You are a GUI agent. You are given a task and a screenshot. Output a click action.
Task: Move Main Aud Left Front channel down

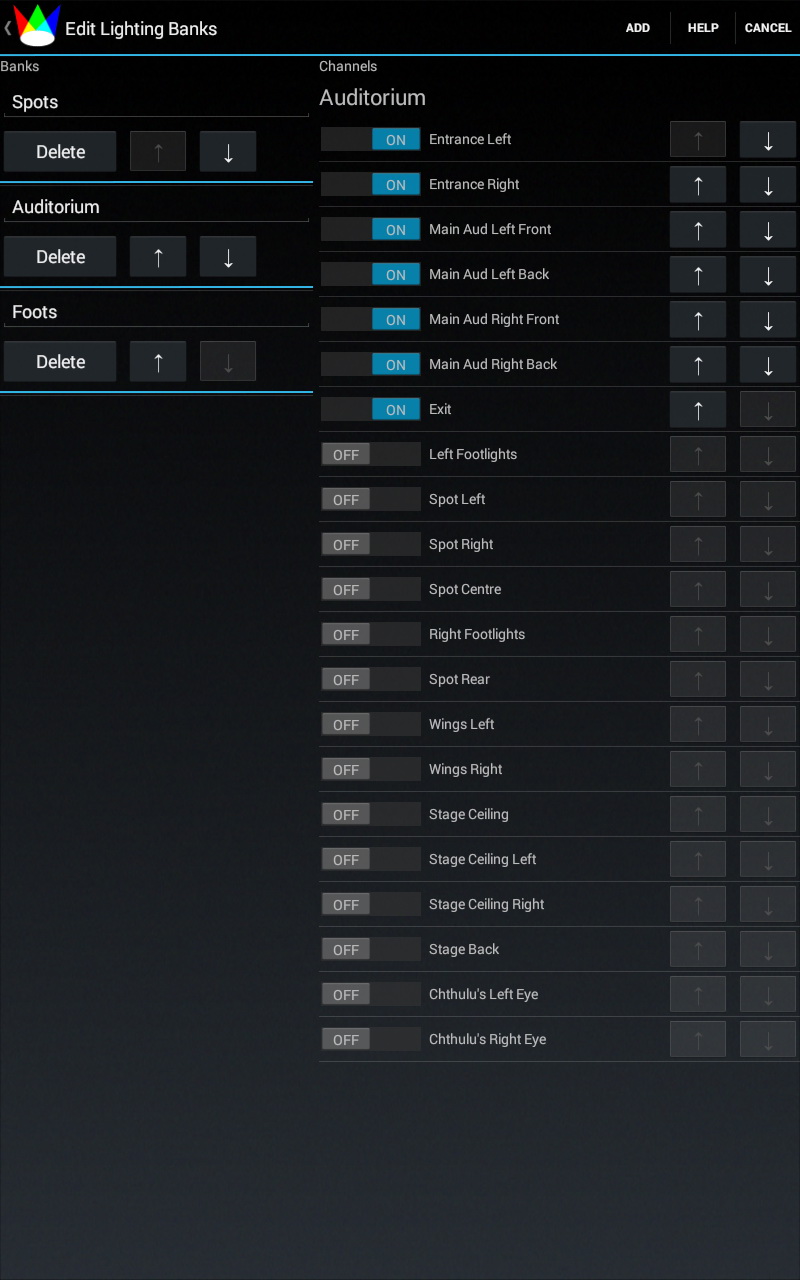[x=767, y=229]
